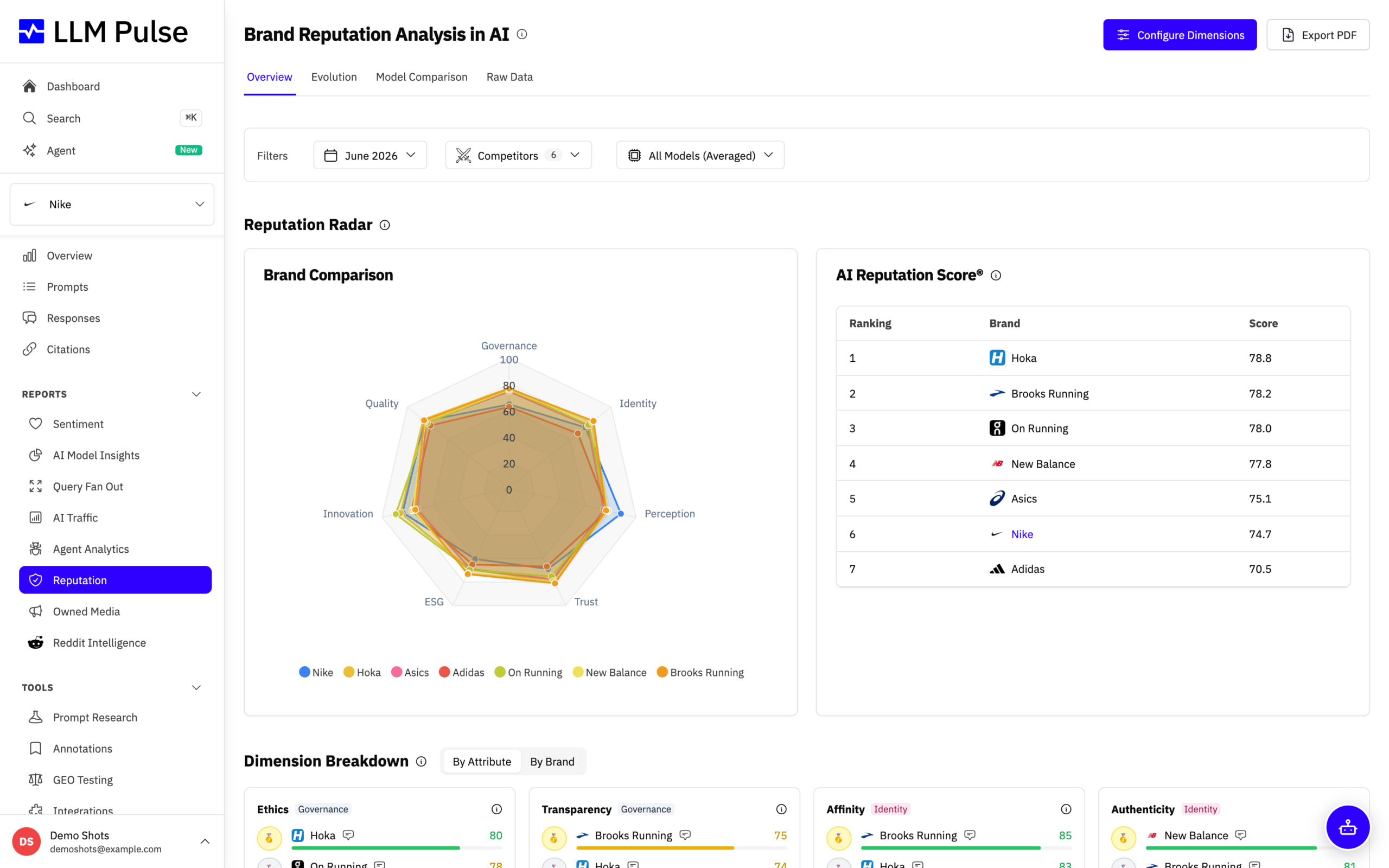Open the chatbot assistant floating button
This screenshot has width=1389, height=868.
click(1347, 827)
